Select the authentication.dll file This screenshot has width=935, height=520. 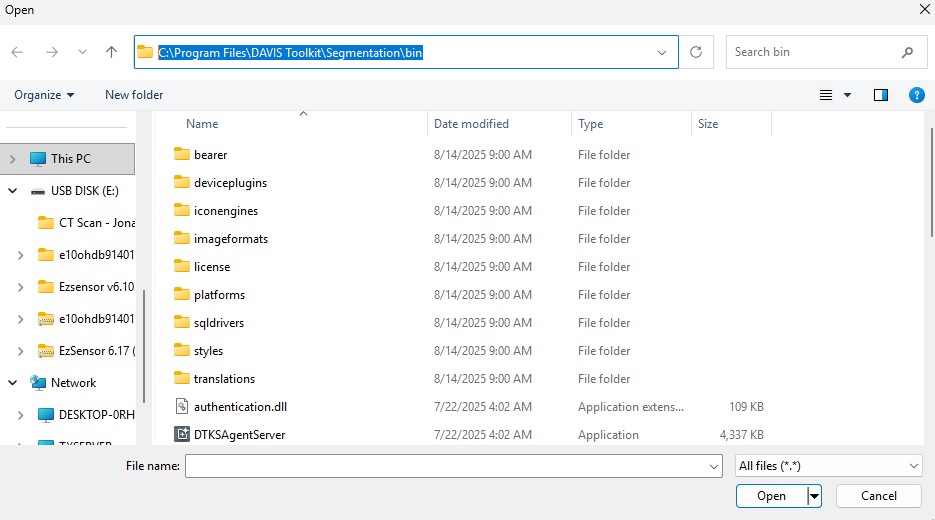[240, 407]
